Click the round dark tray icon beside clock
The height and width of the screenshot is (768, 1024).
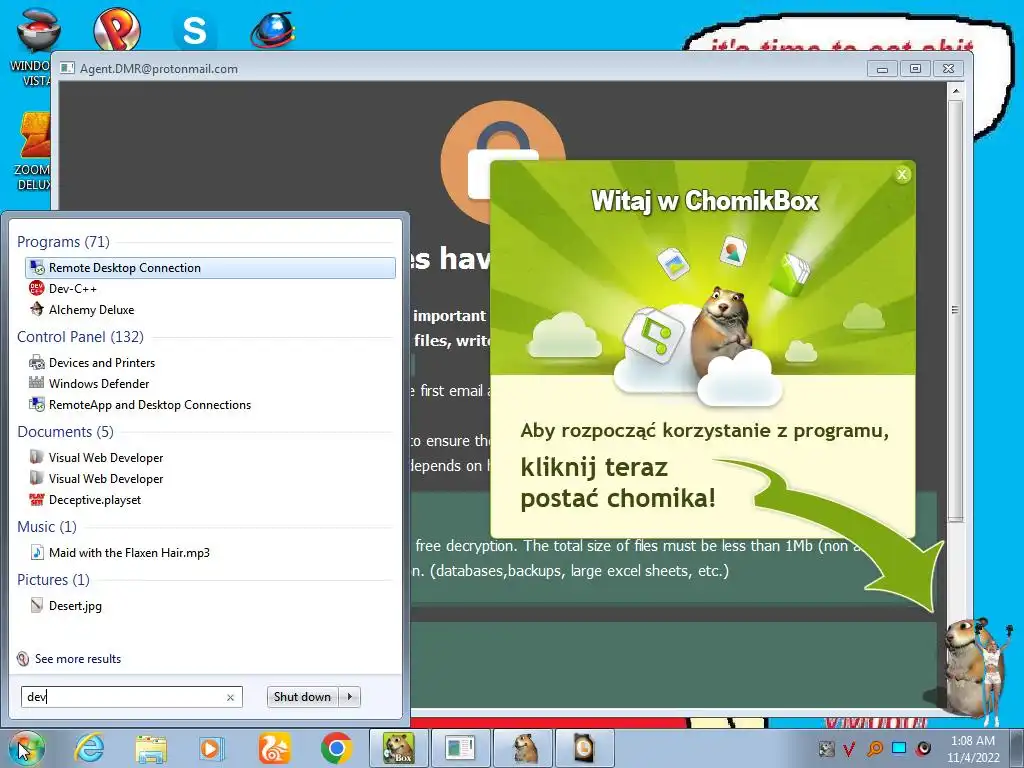[x=923, y=748]
